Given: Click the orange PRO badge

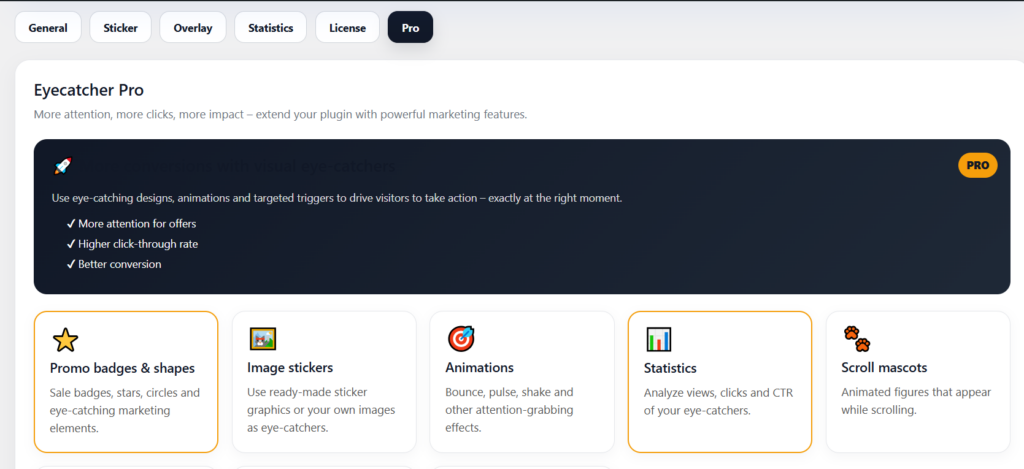Looking at the screenshot, I should pyautogui.click(x=977, y=165).
